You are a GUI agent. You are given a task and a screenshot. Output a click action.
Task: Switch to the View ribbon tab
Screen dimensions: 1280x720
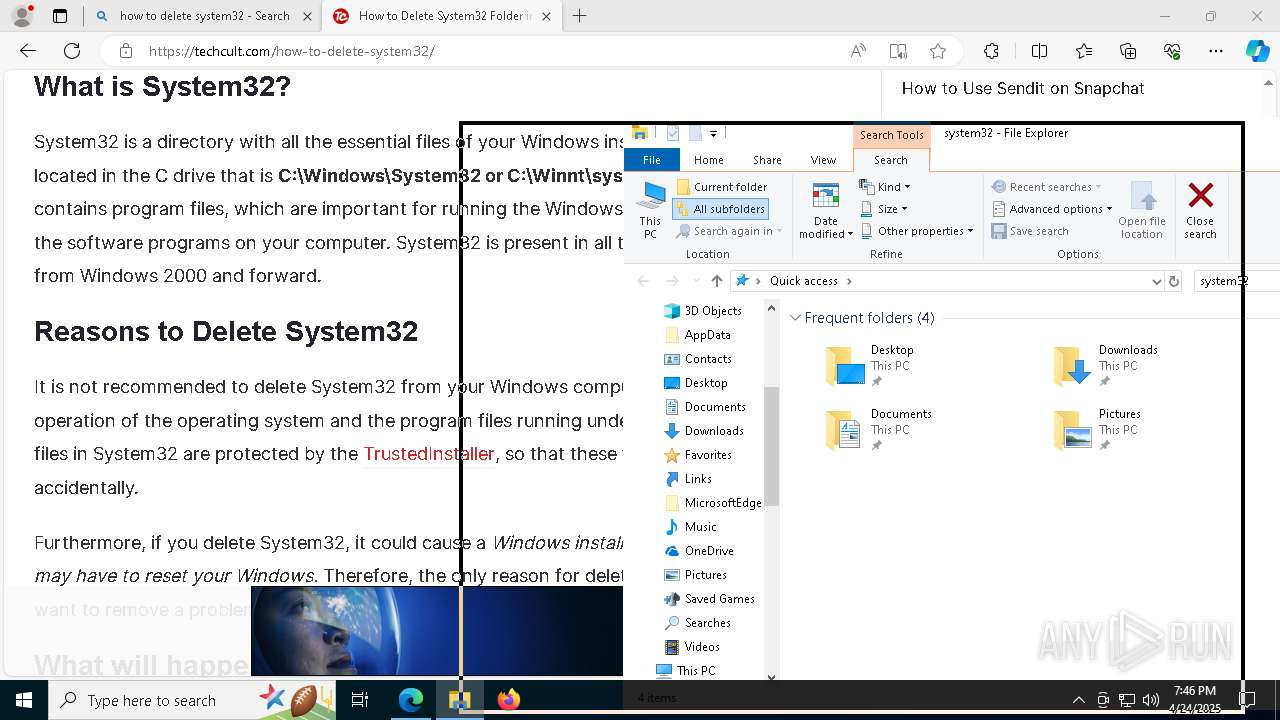(x=823, y=160)
